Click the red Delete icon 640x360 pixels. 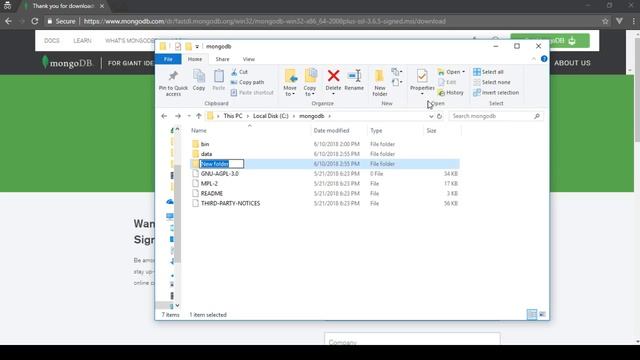pos(333,76)
